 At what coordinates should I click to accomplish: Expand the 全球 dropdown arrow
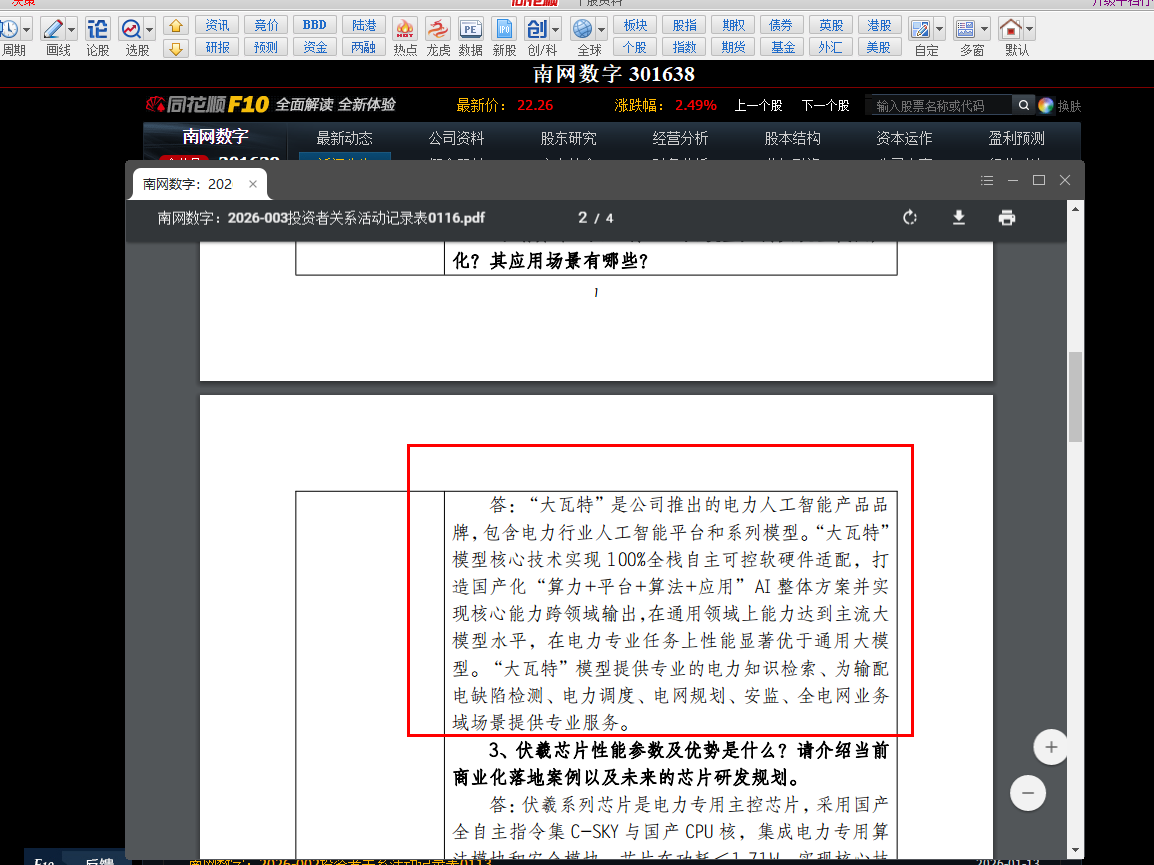click(x=601, y=30)
